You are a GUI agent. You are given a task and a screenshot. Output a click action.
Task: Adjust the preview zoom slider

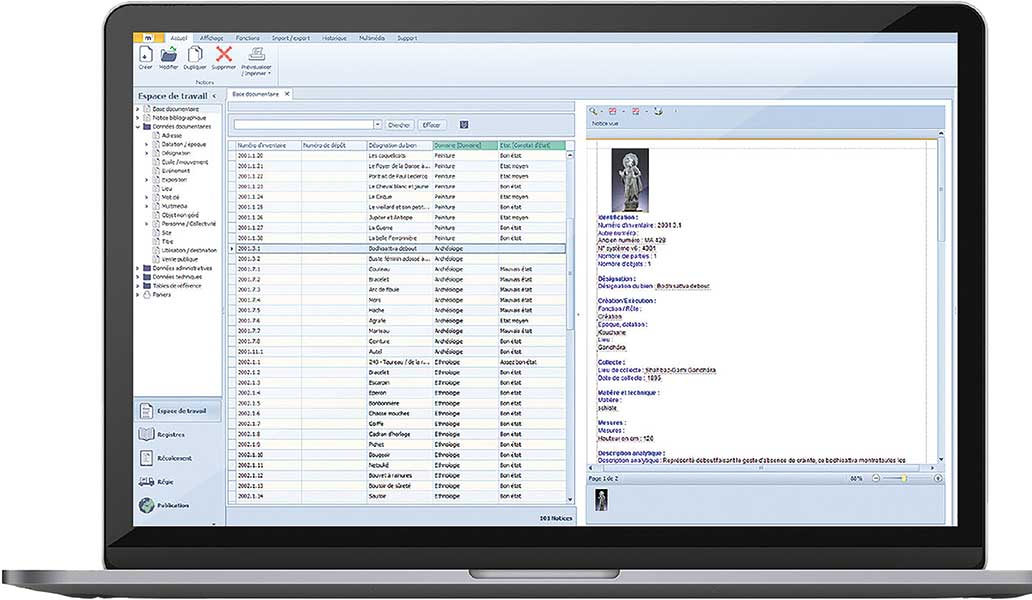pos(905,478)
